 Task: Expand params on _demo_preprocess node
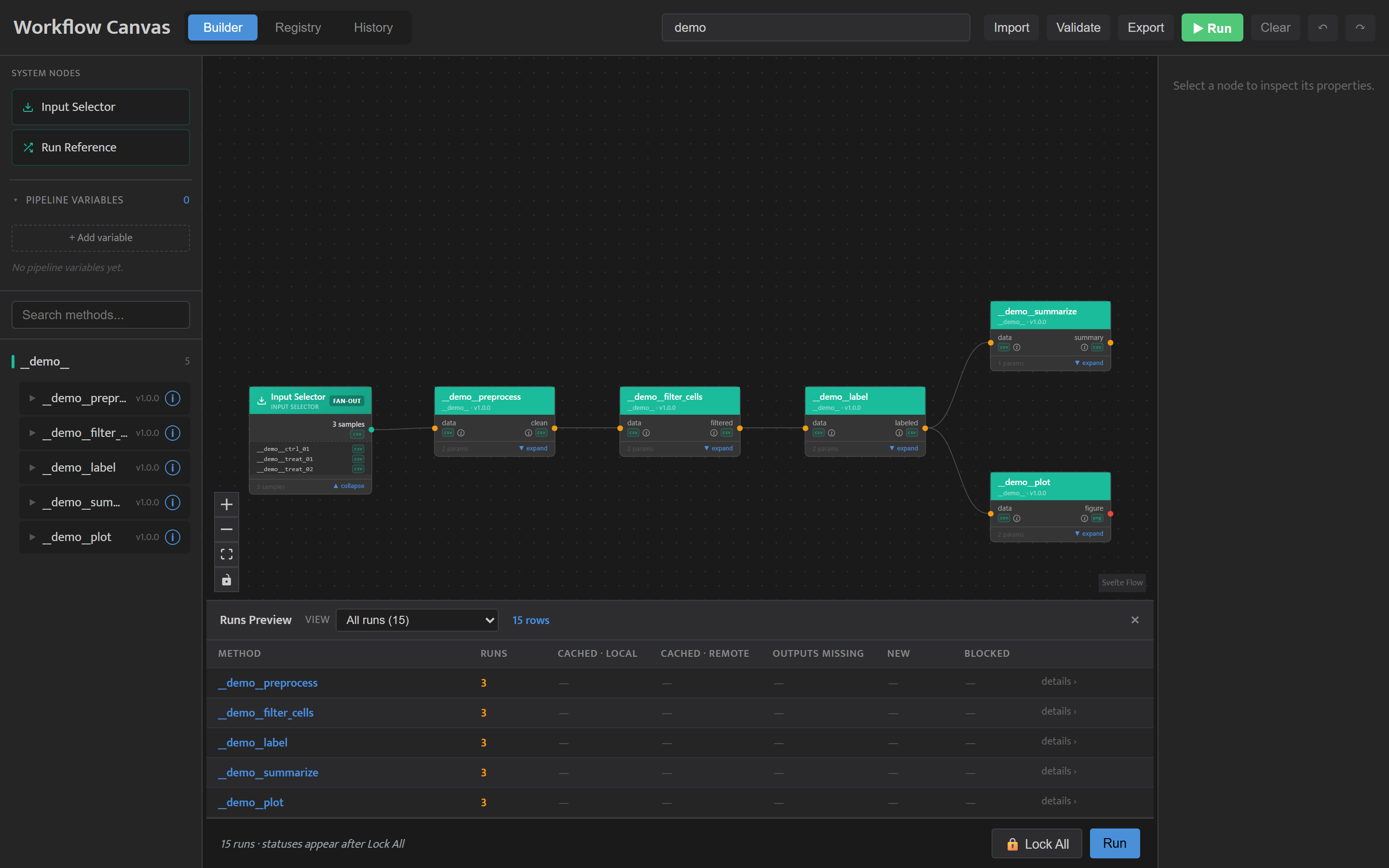pos(533,448)
